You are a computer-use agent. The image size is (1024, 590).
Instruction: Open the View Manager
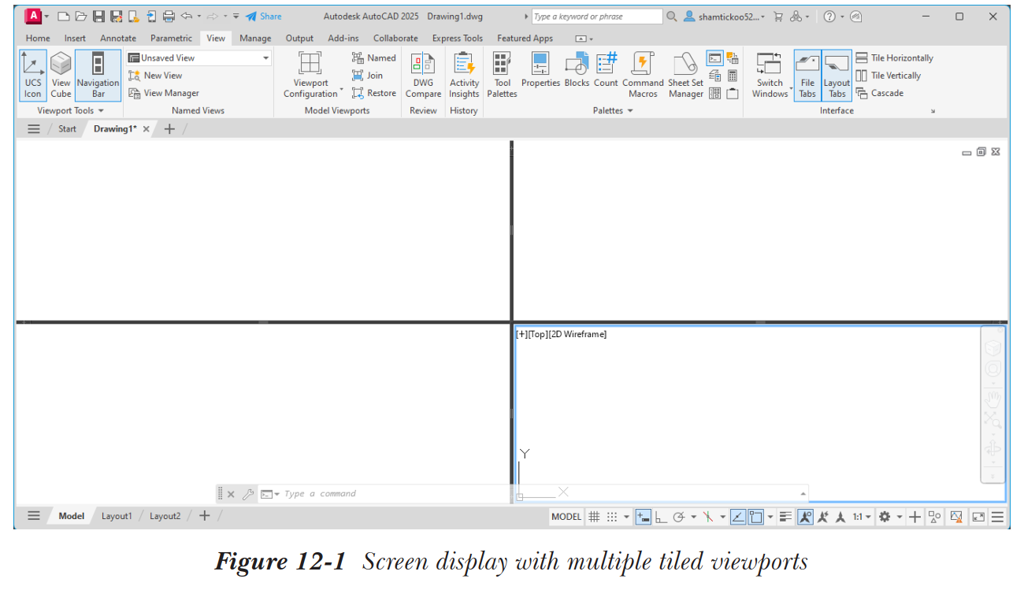(164, 93)
